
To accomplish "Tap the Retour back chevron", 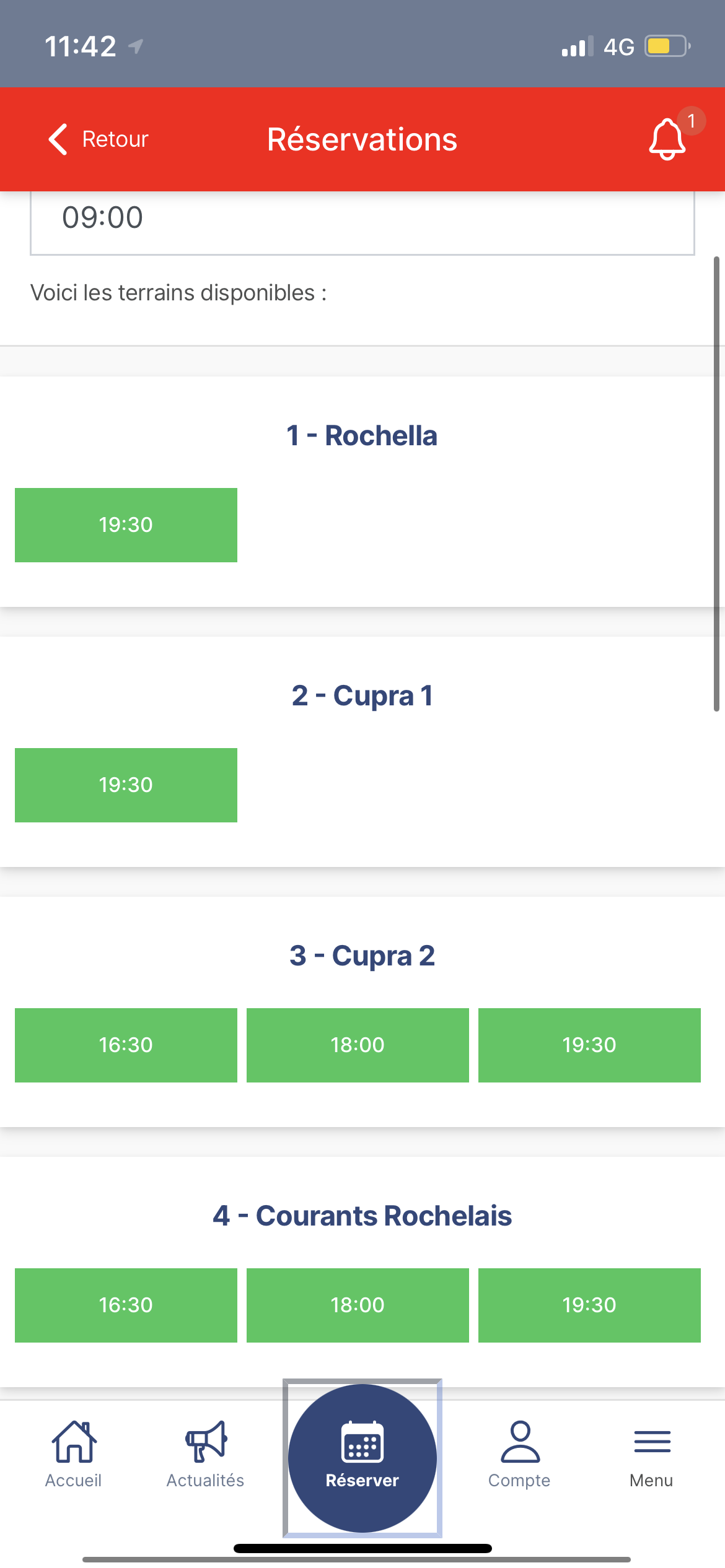I will point(58,139).
